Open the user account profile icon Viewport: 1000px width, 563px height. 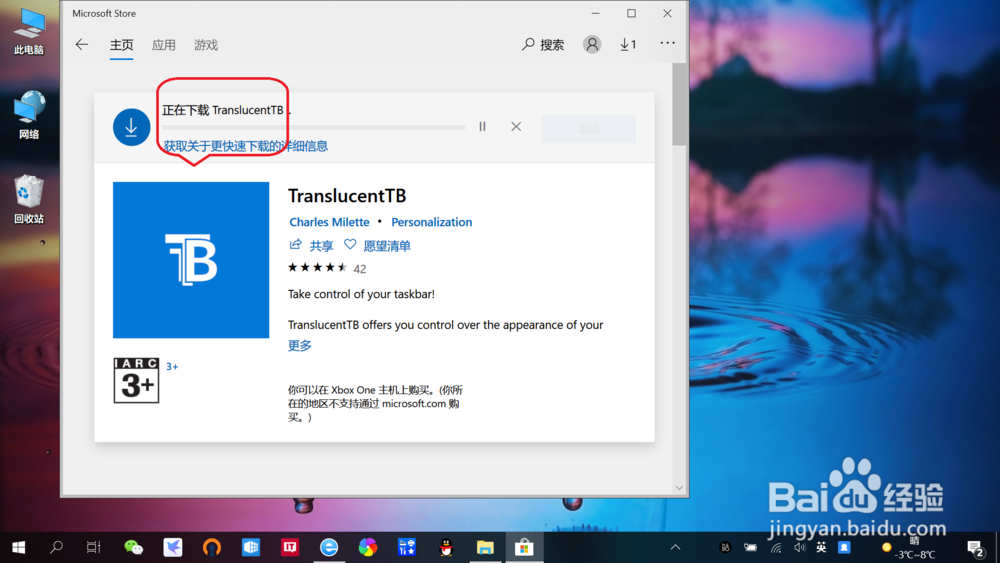click(592, 44)
